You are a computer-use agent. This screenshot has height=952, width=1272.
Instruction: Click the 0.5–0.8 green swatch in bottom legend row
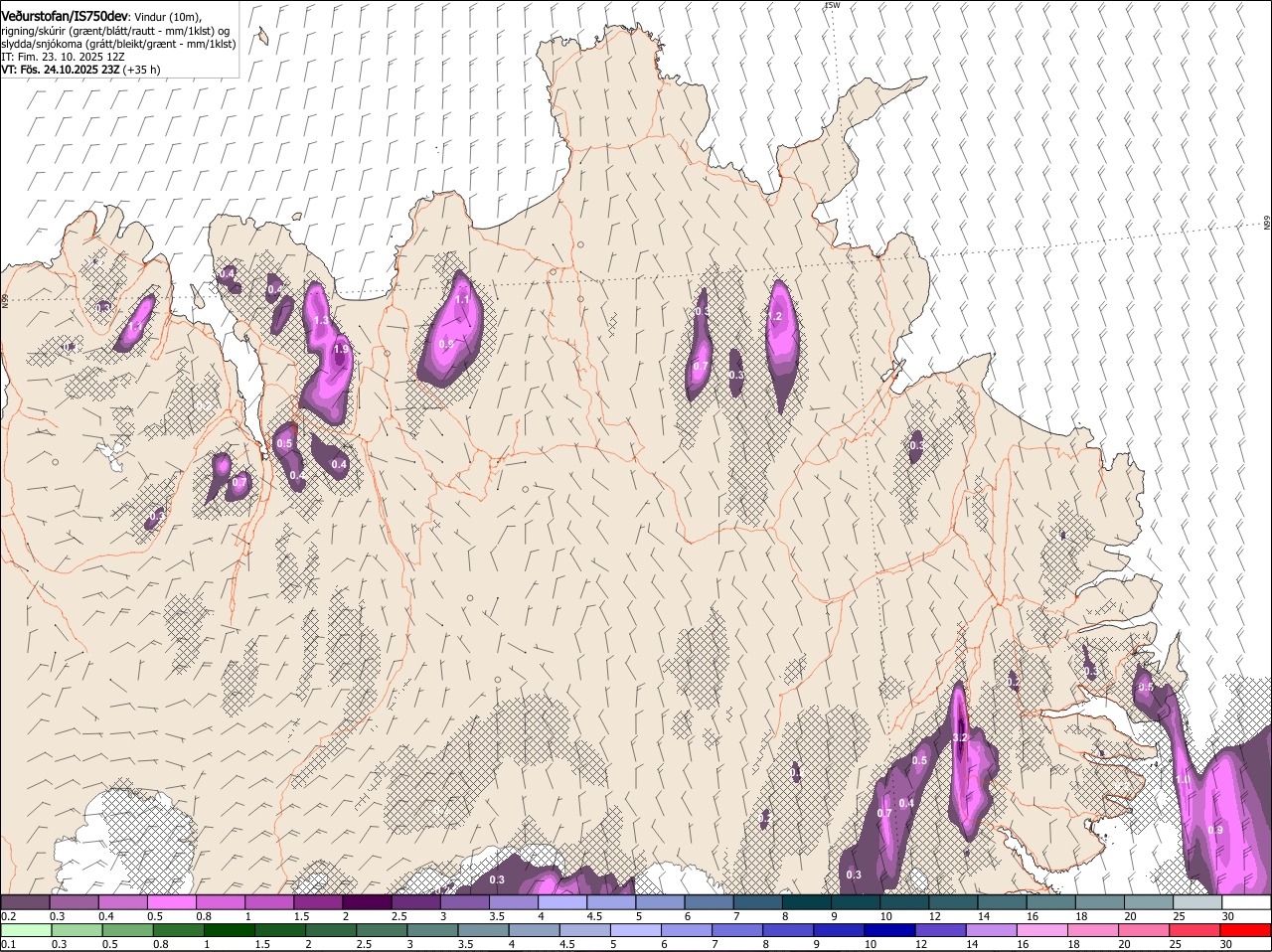point(128,931)
